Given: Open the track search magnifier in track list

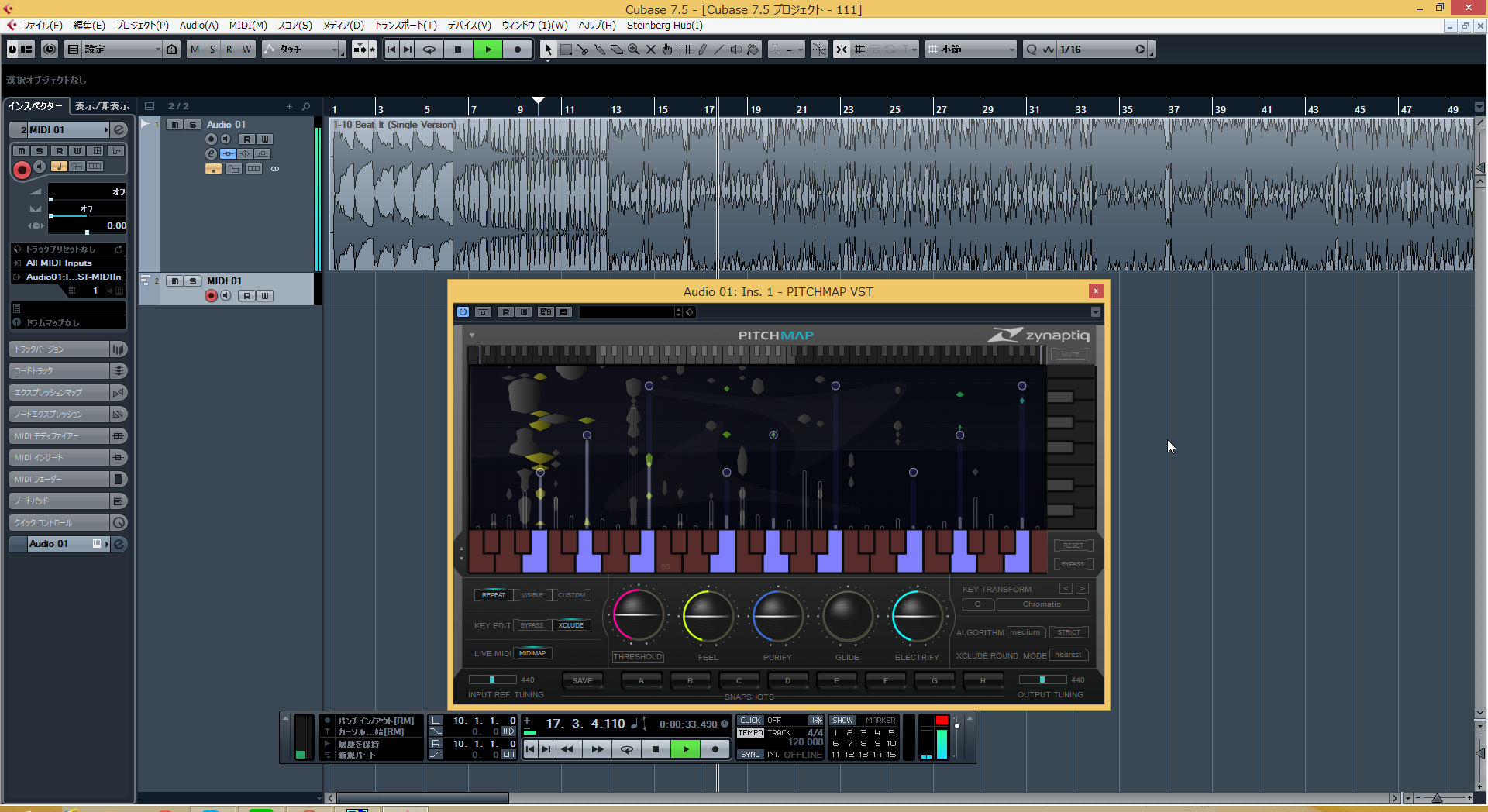Looking at the screenshot, I should [306, 106].
